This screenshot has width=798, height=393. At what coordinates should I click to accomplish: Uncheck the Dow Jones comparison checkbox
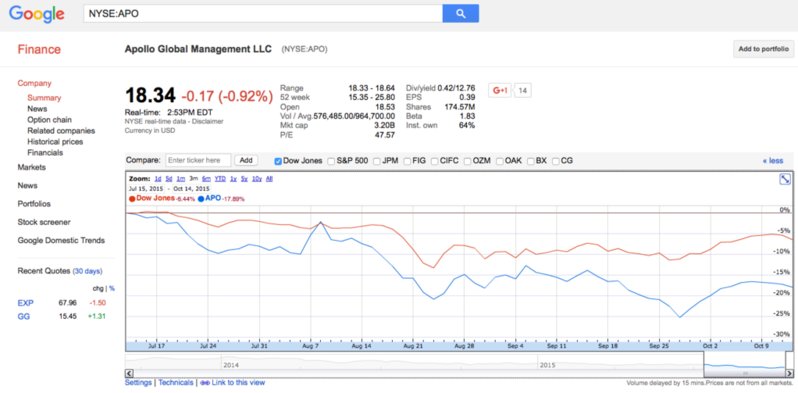[278, 161]
